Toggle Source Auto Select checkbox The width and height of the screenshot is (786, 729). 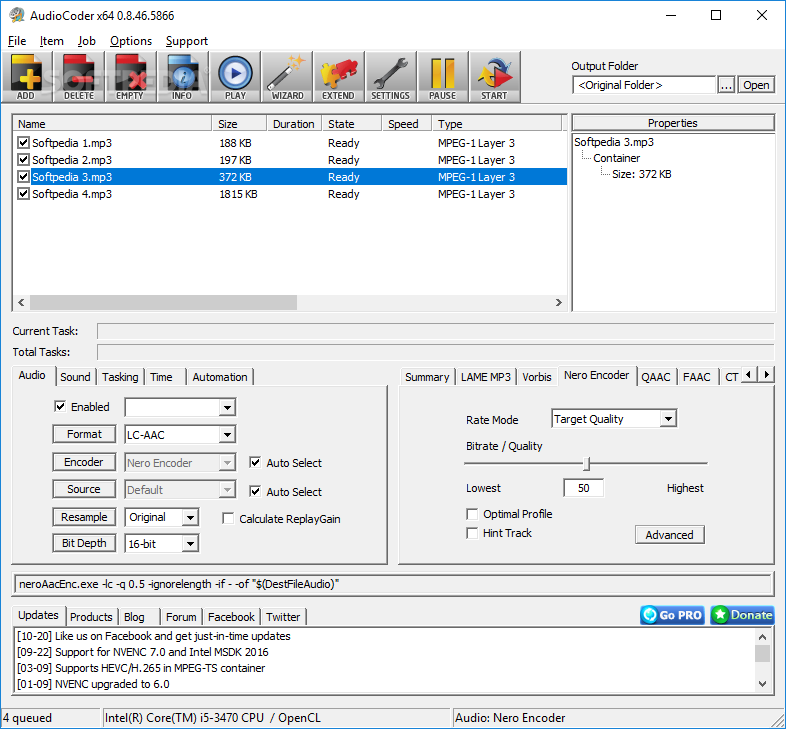[255, 492]
